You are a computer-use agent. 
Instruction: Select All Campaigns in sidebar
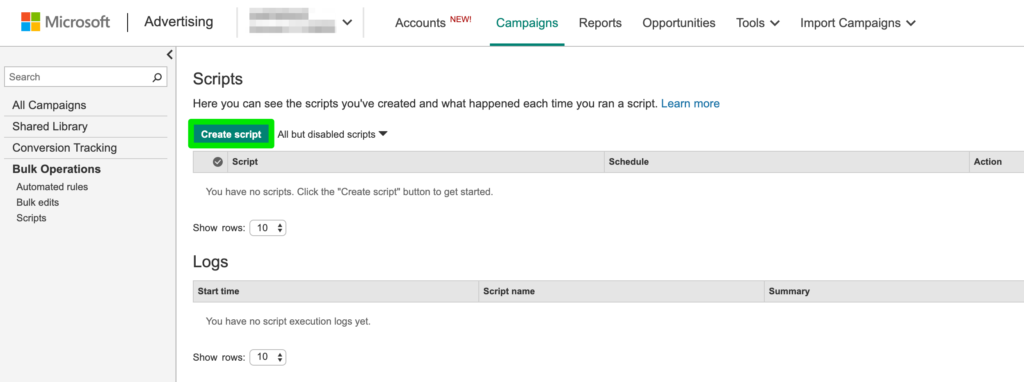pos(49,105)
